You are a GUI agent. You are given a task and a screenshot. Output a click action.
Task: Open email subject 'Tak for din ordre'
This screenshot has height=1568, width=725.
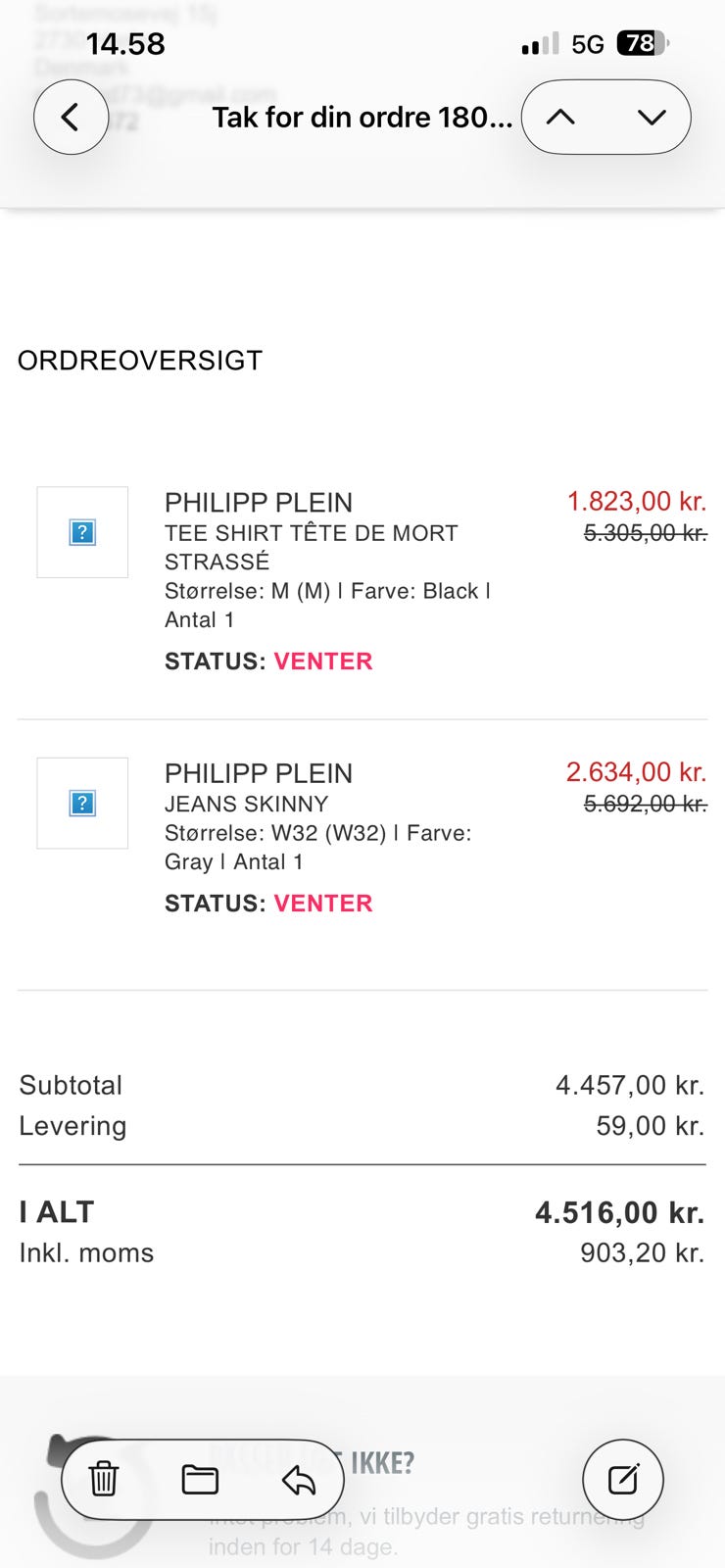[362, 118]
